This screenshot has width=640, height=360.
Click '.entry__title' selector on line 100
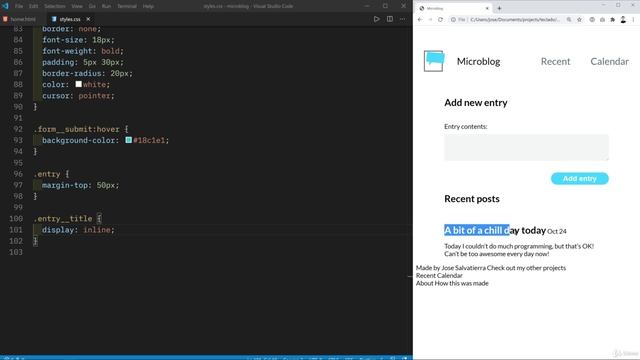coord(63,219)
